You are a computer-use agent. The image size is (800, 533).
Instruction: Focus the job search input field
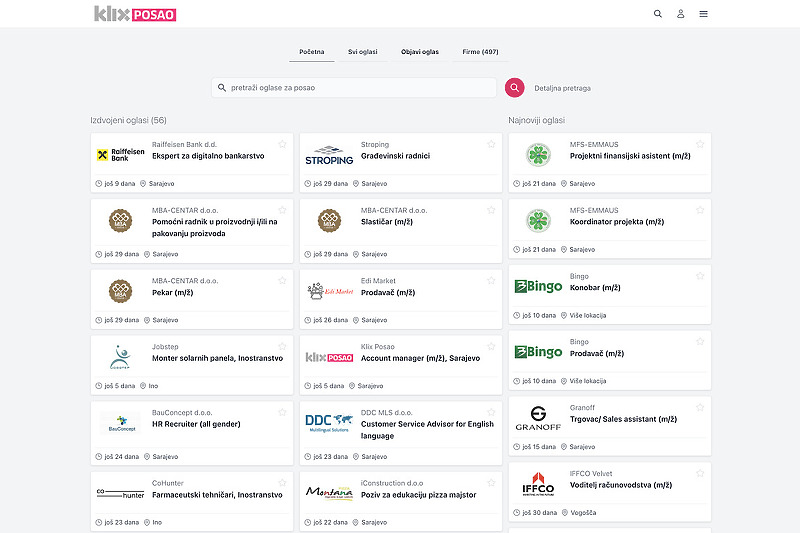coord(354,88)
